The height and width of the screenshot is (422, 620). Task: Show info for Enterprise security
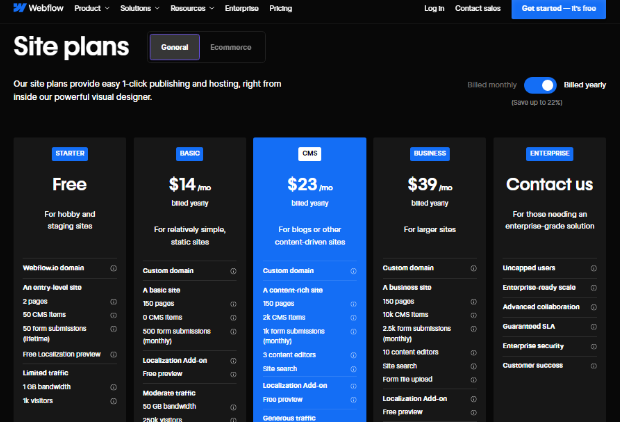point(594,346)
